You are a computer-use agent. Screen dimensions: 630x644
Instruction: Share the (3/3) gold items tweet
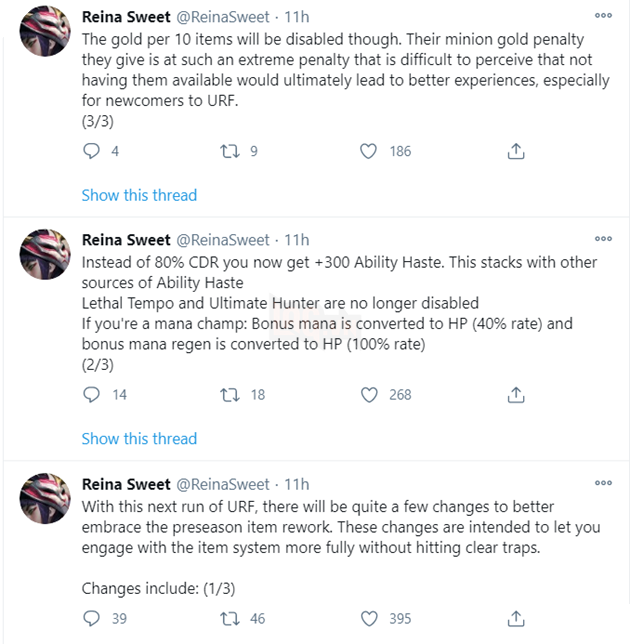click(516, 151)
